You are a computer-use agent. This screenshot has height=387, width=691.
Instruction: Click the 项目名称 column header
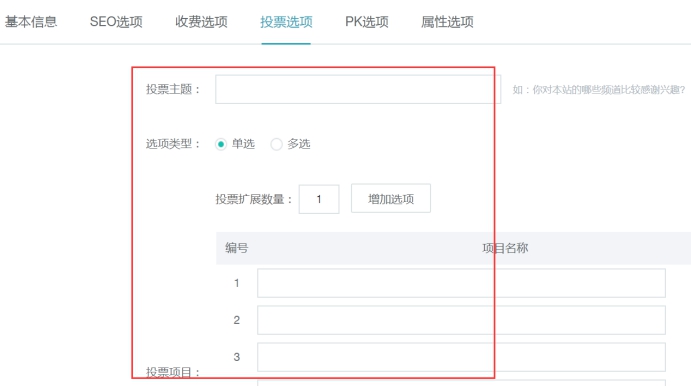pos(505,248)
